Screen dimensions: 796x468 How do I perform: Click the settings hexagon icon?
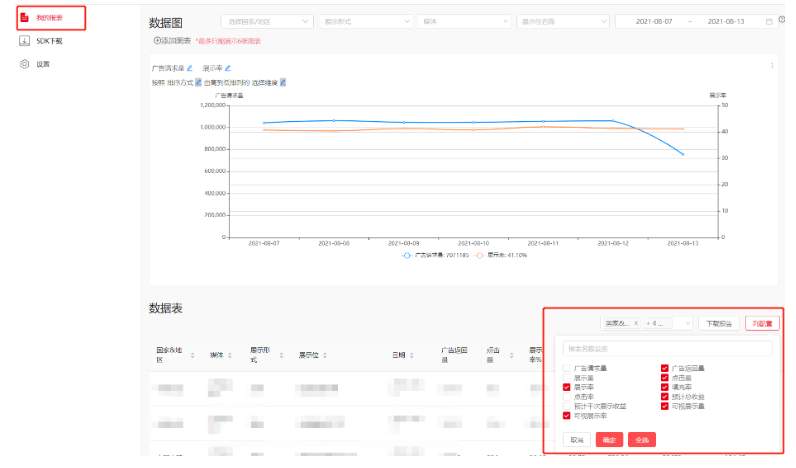(24, 64)
